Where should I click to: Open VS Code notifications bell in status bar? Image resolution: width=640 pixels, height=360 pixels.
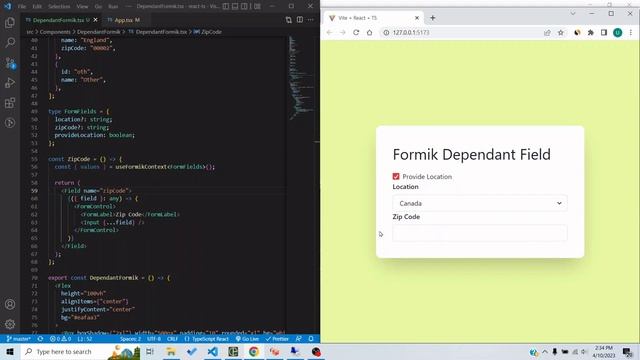tap(311, 339)
